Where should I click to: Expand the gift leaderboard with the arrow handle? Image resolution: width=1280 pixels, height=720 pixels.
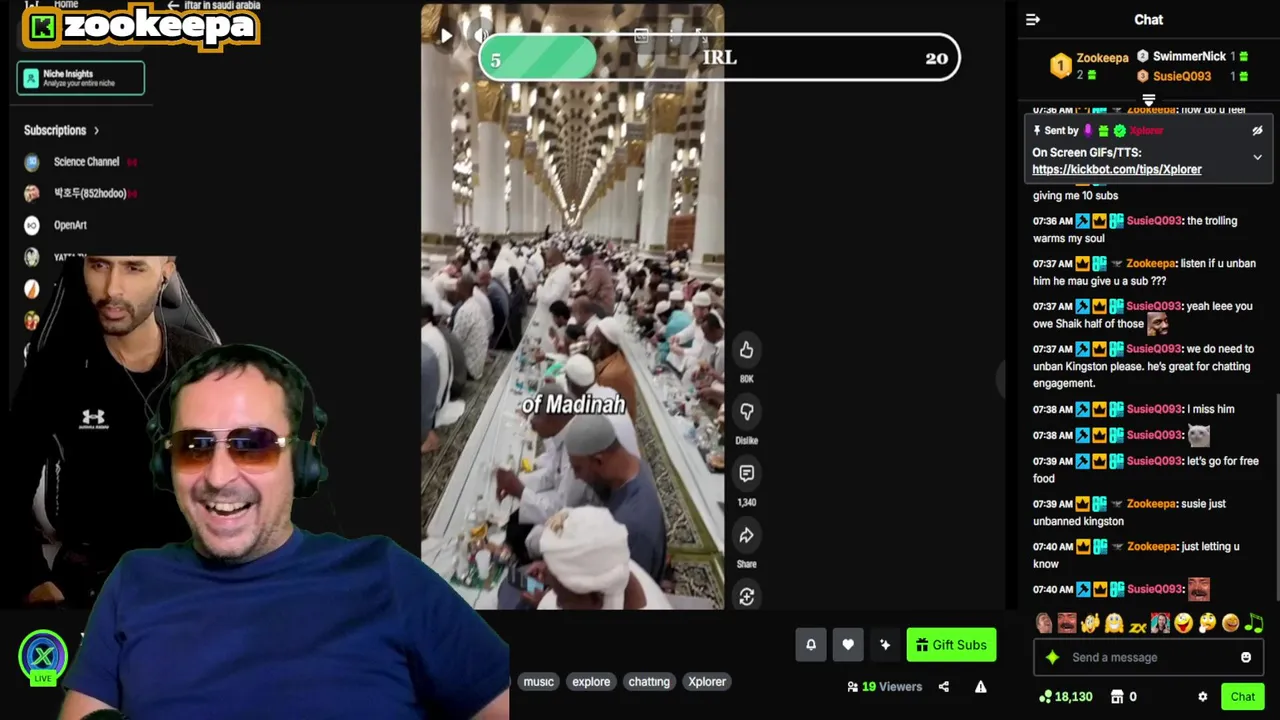tap(1149, 100)
